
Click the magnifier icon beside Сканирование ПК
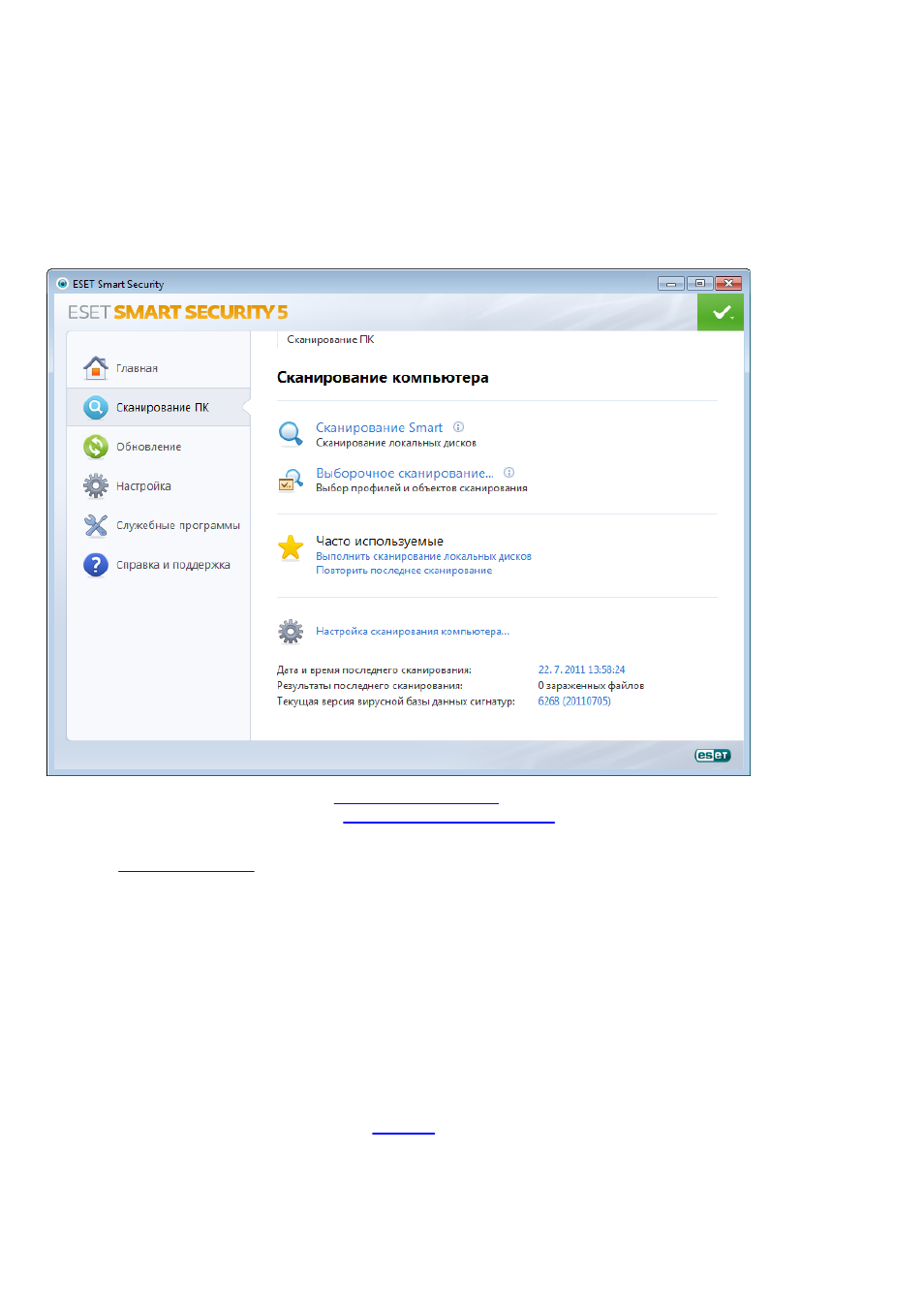click(96, 408)
